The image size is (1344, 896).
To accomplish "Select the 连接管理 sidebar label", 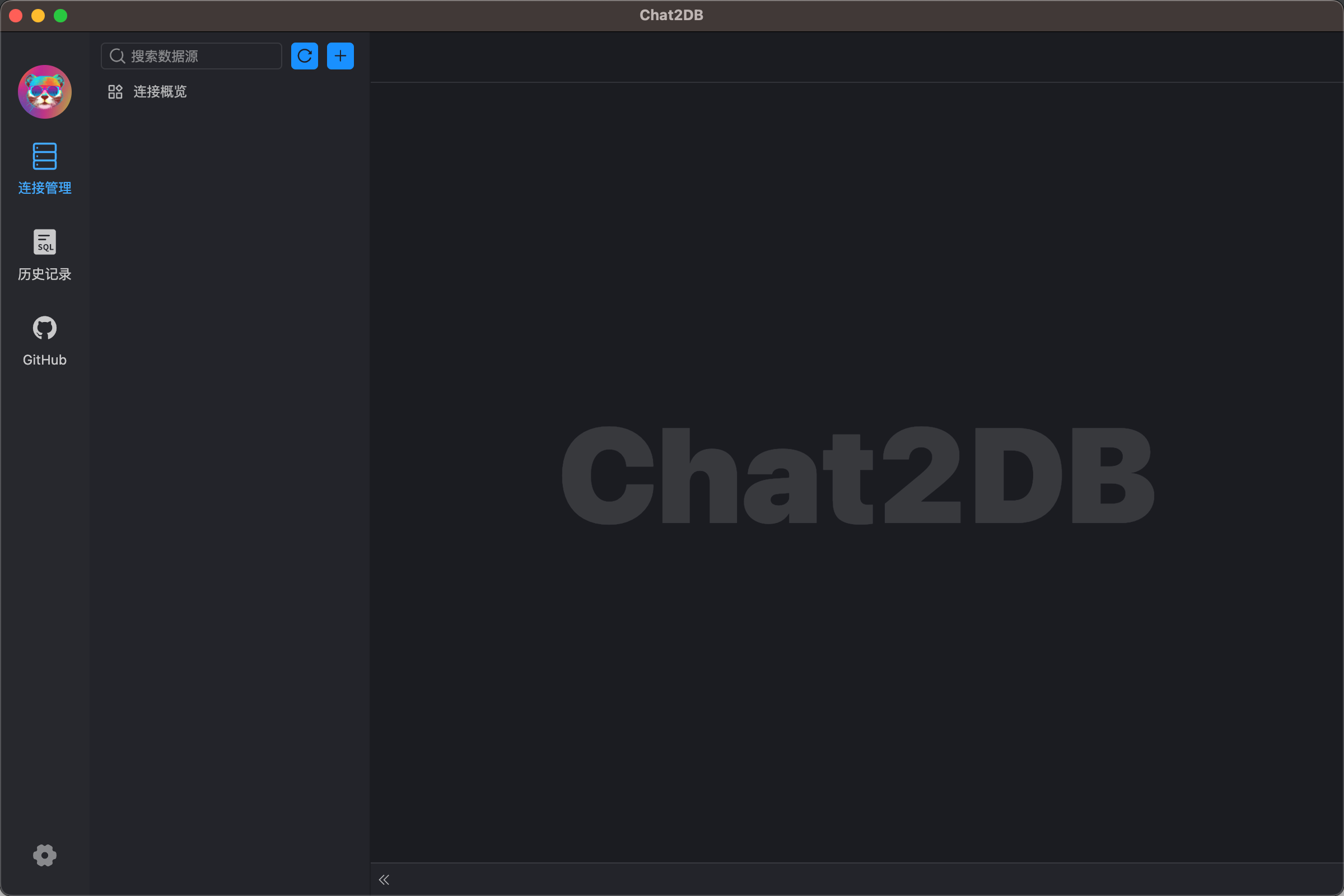I will [x=45, y=188].
